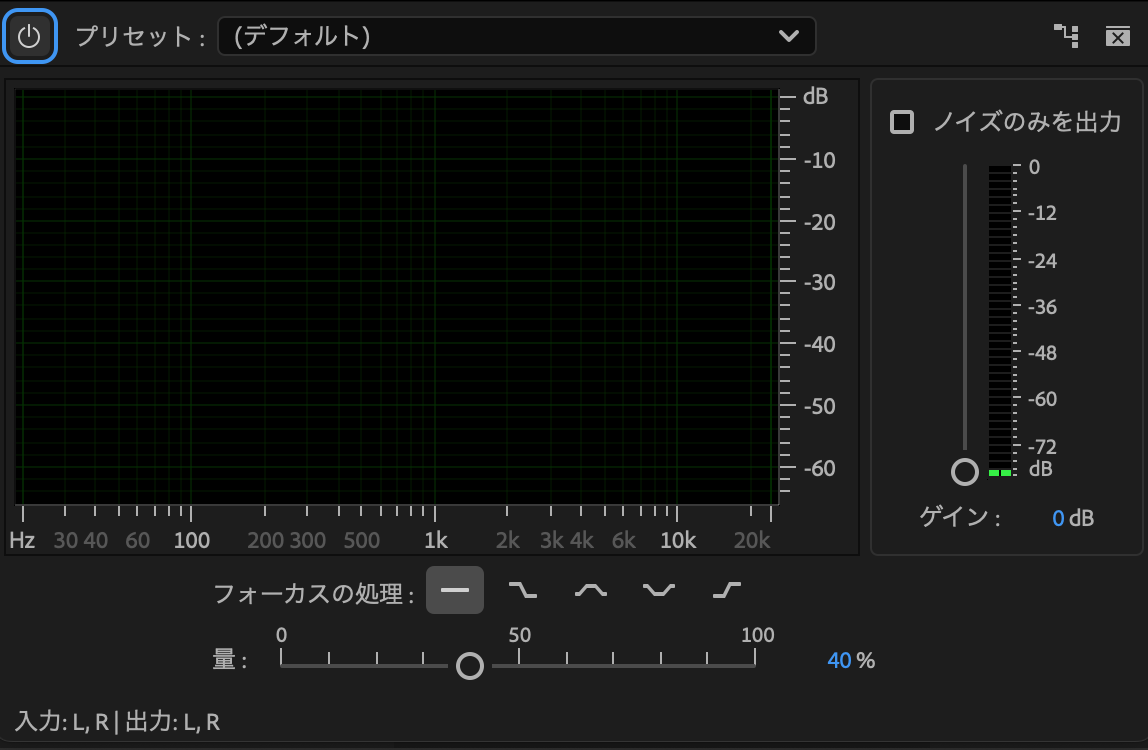Open the プリセット dropdown showing (デフォルト)
The image size is (1148, 750).
click(500, 37)
